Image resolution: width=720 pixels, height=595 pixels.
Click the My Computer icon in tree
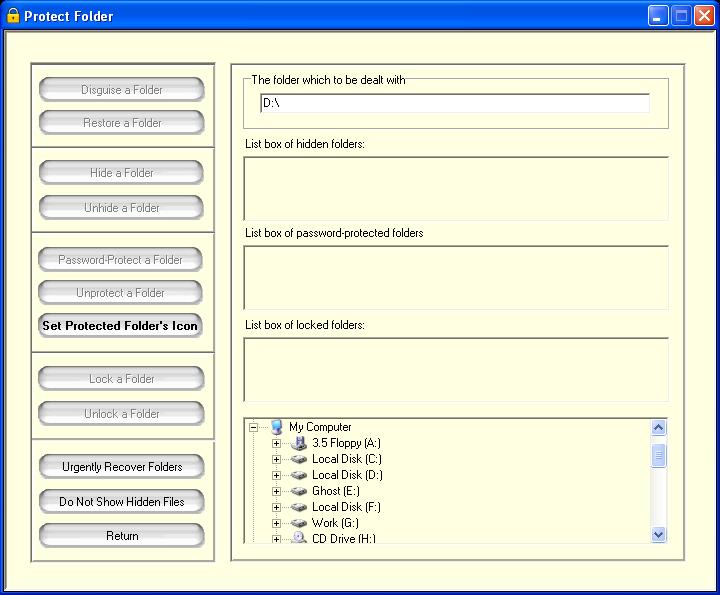tap(276, 427)
